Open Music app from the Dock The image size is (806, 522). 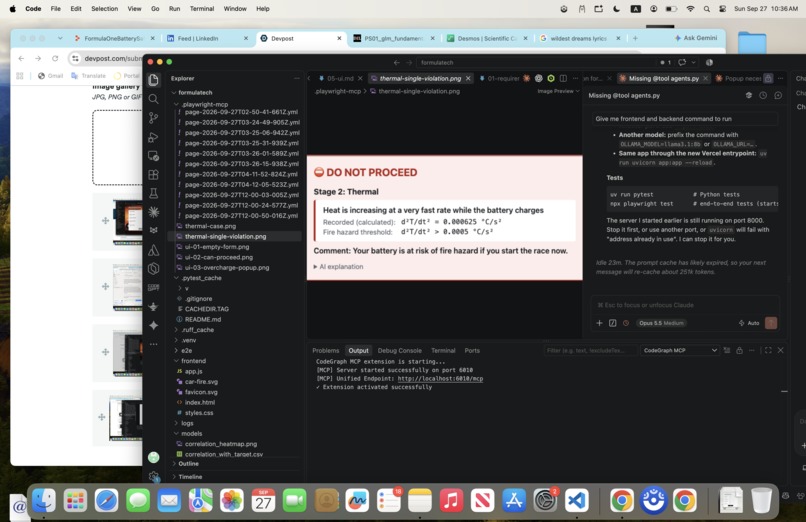coord(451,500)
